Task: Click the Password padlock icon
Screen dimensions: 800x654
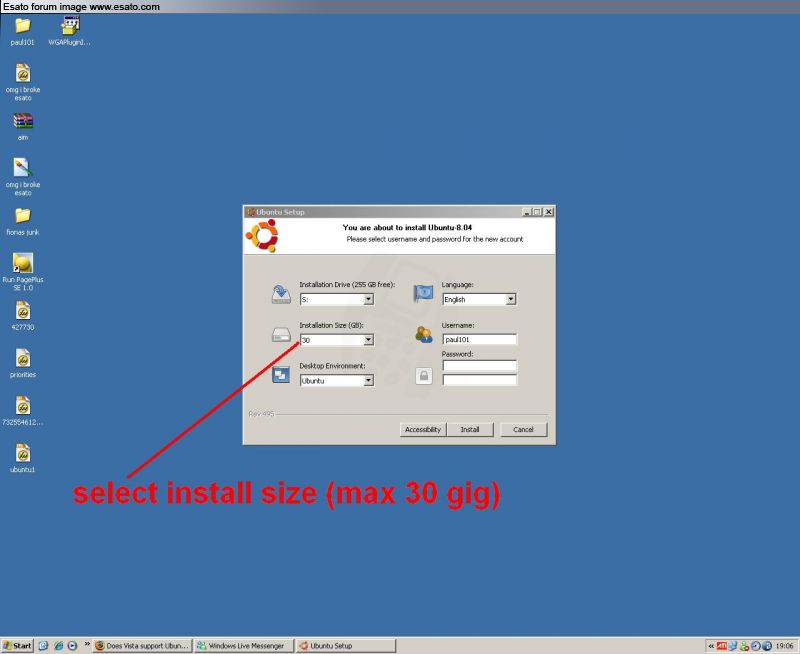Action: pyautogui.click(x=424, y=376)
